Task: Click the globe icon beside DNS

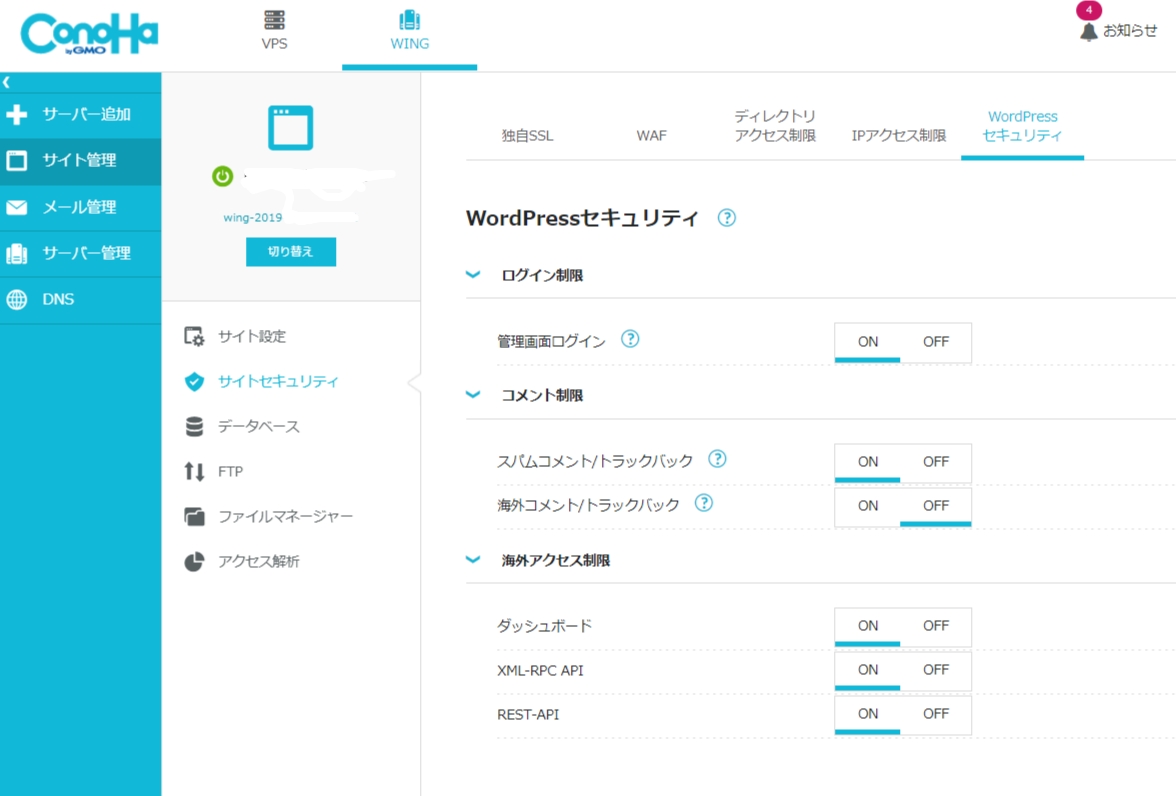Action: [16, 299]
